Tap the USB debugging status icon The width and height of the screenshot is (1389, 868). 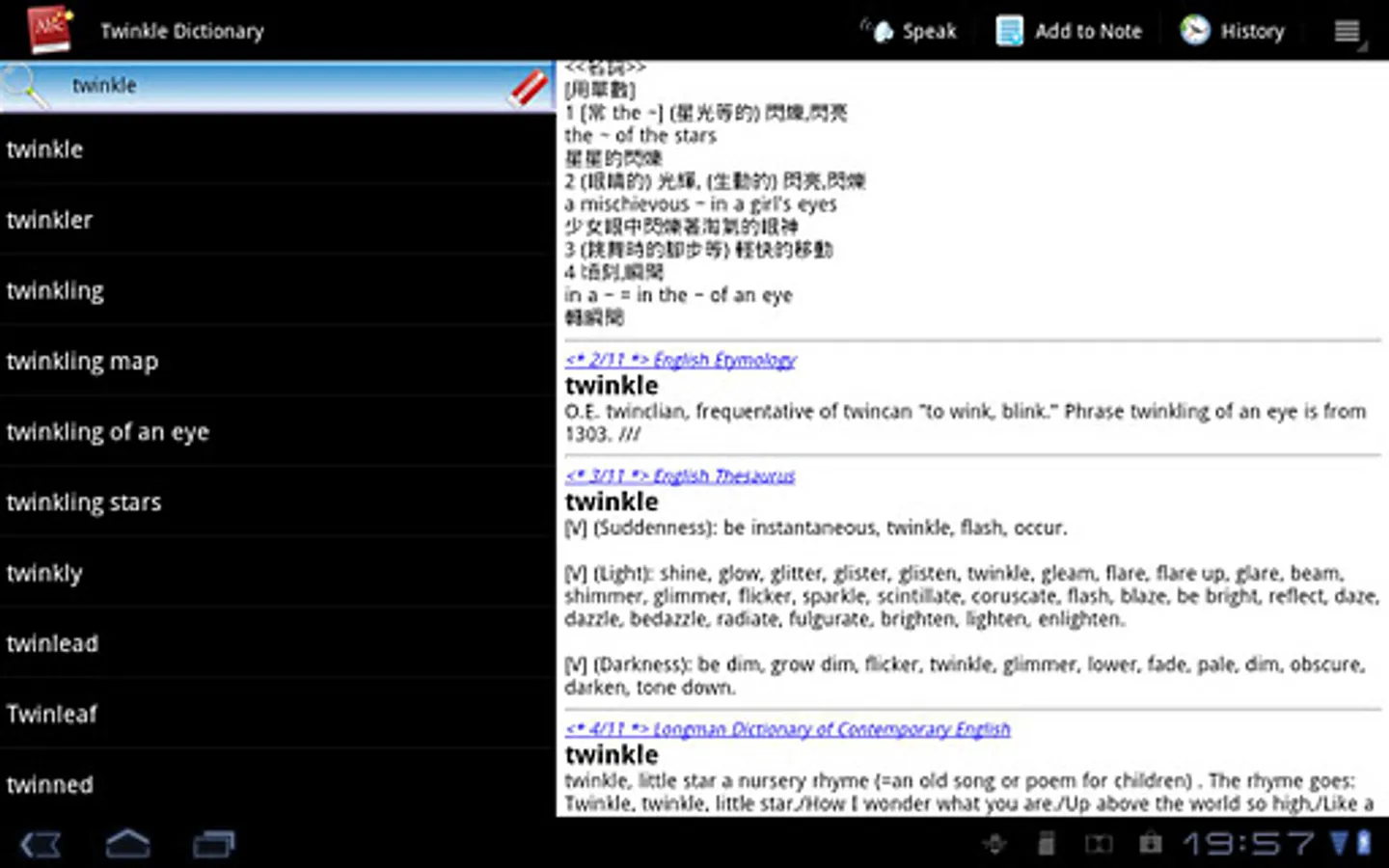point(994,845)
